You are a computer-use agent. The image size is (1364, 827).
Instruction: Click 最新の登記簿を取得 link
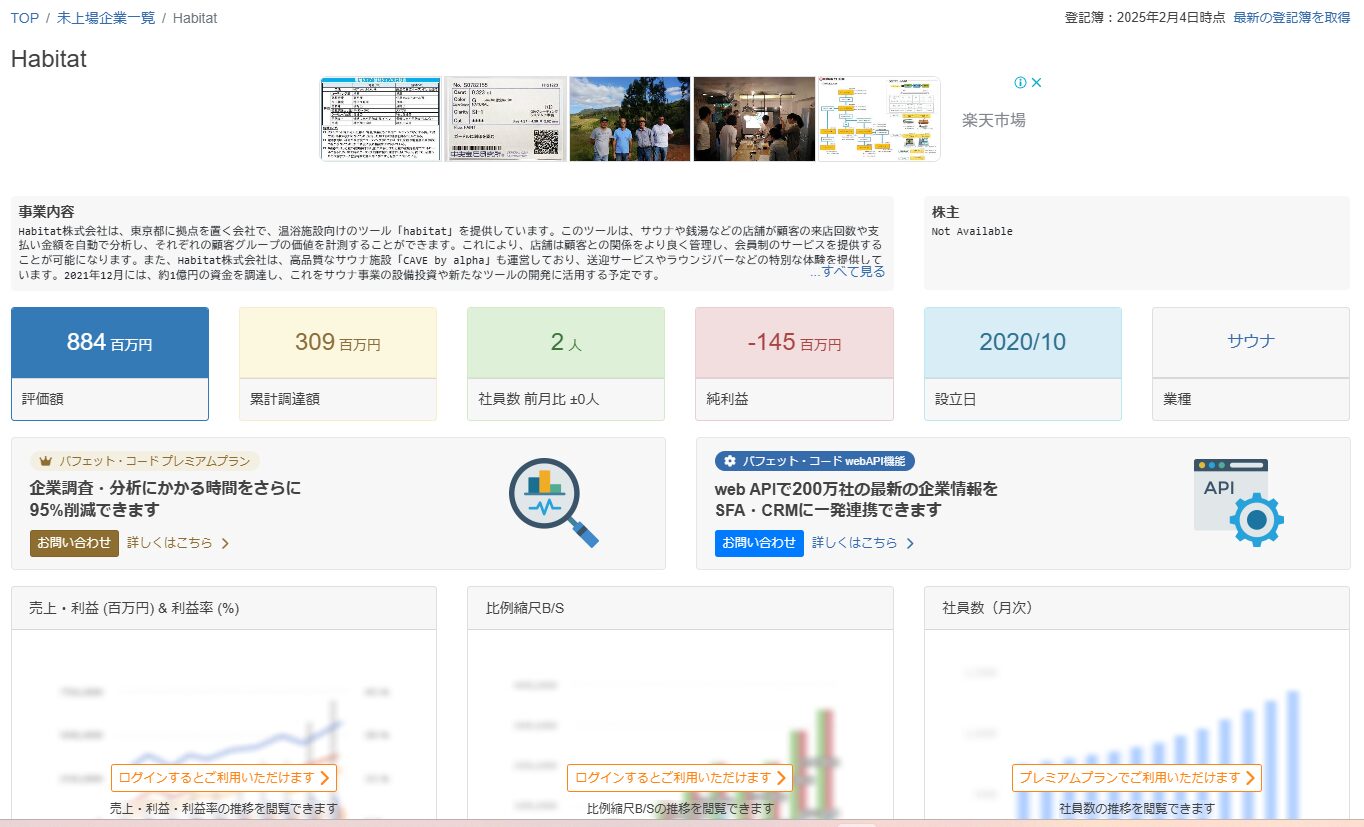1292,18
